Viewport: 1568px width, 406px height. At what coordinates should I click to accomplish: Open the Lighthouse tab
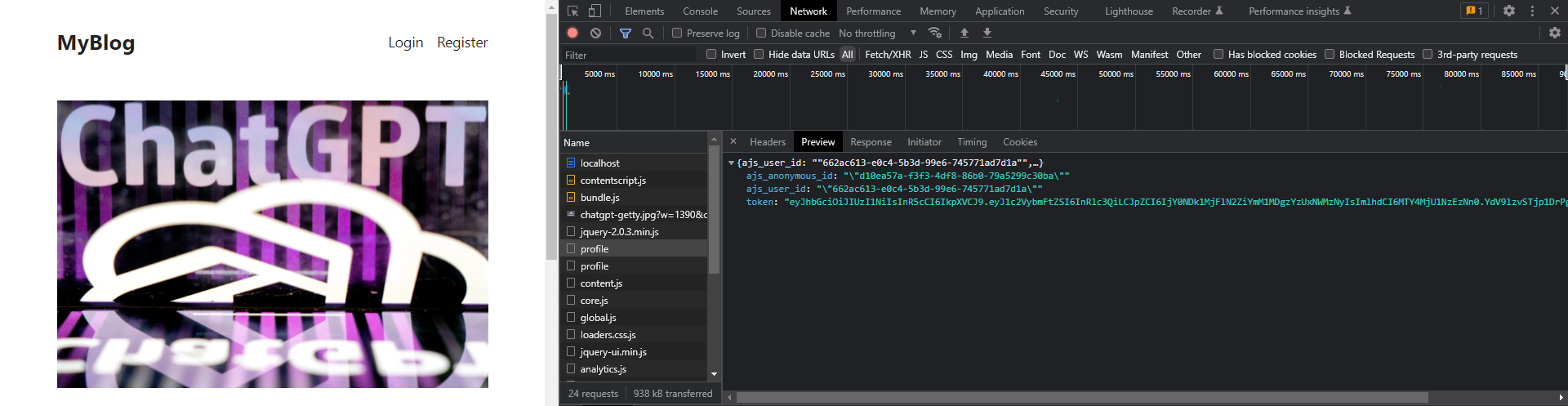pyautogui.click(x=1129, y=11)
